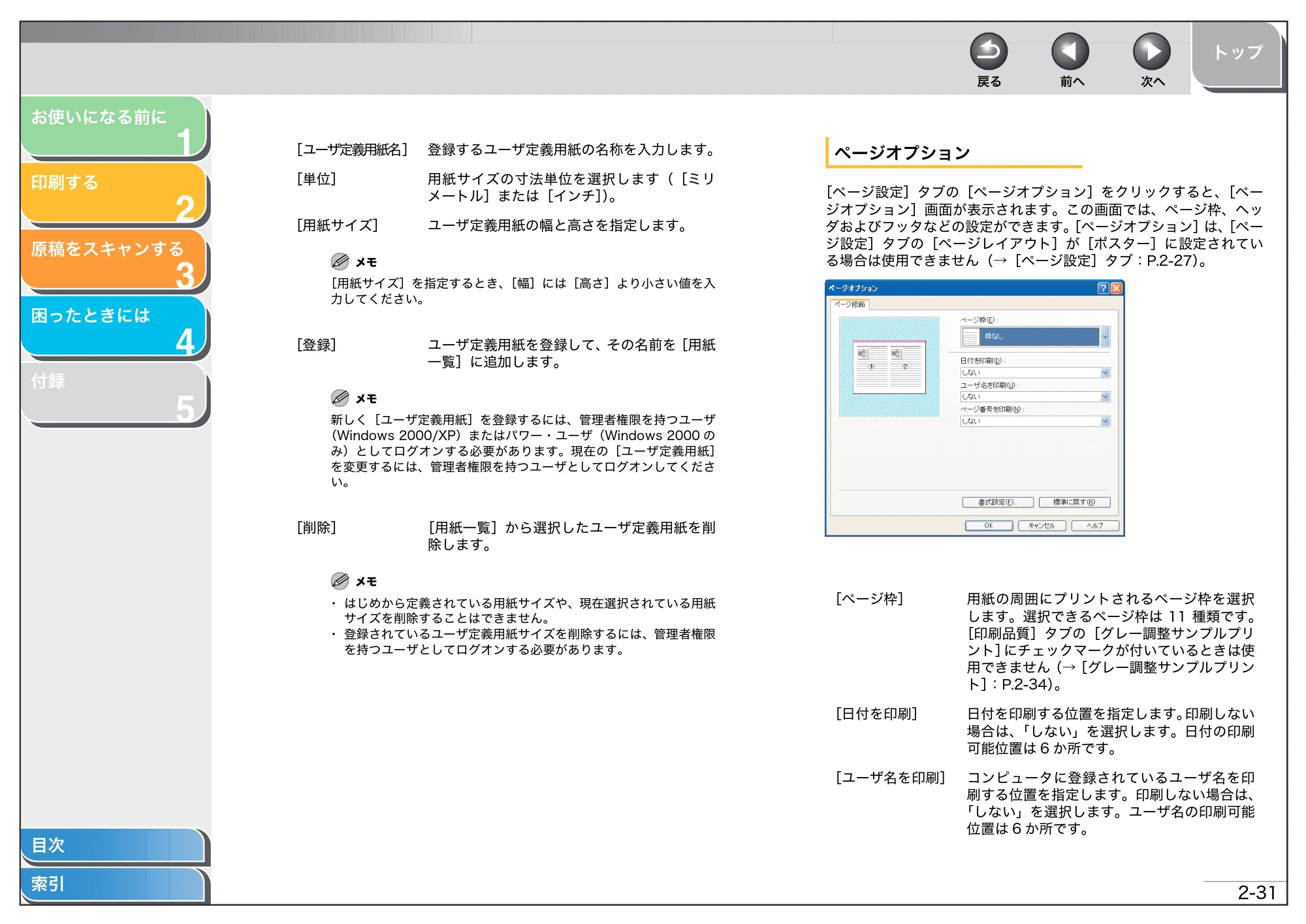Click the [ユーザ名を印刷] term label
This screenshot has width=1306, height=924.
tap(891, 778)
